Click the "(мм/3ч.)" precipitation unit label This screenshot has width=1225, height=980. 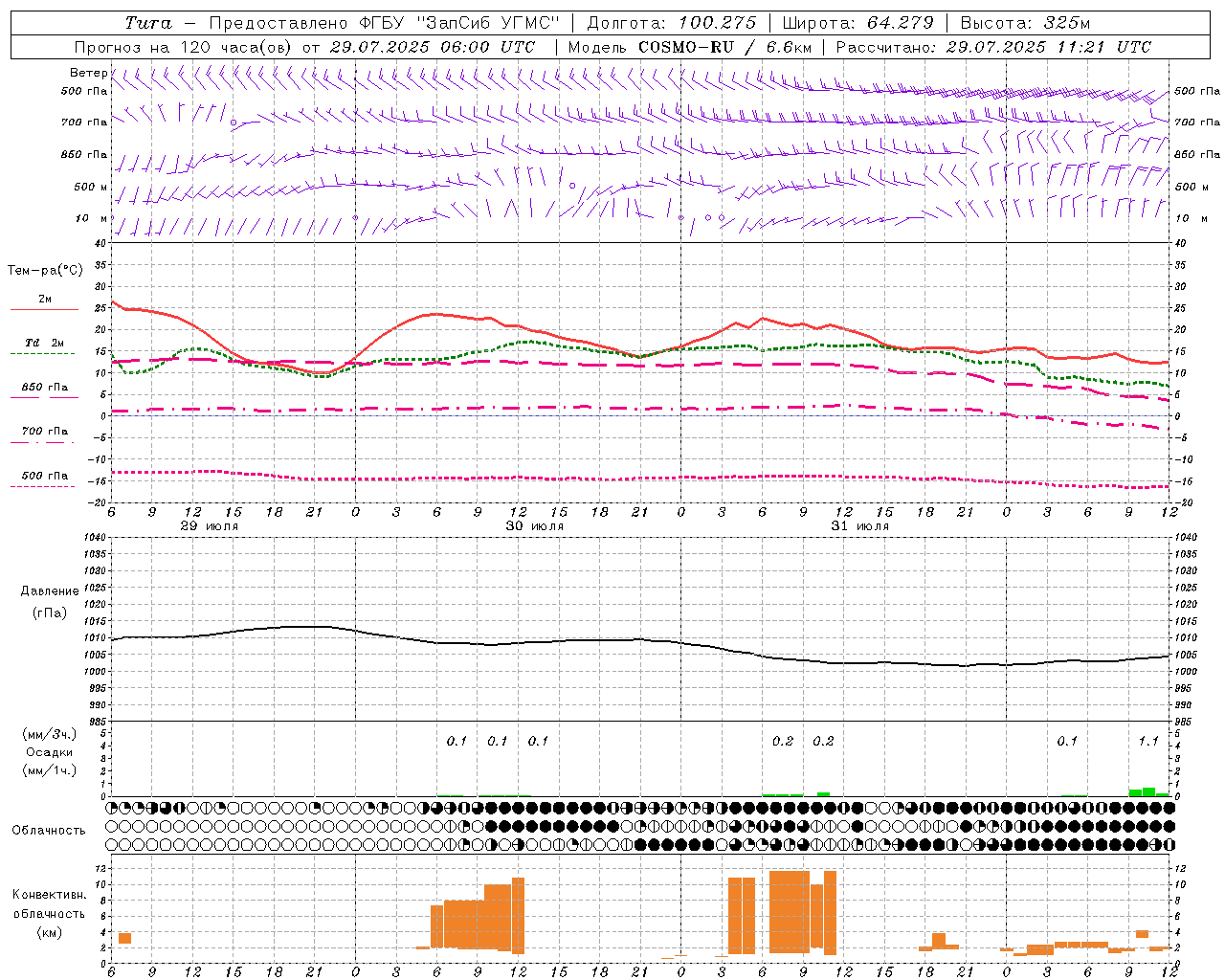tap(49, 734)
